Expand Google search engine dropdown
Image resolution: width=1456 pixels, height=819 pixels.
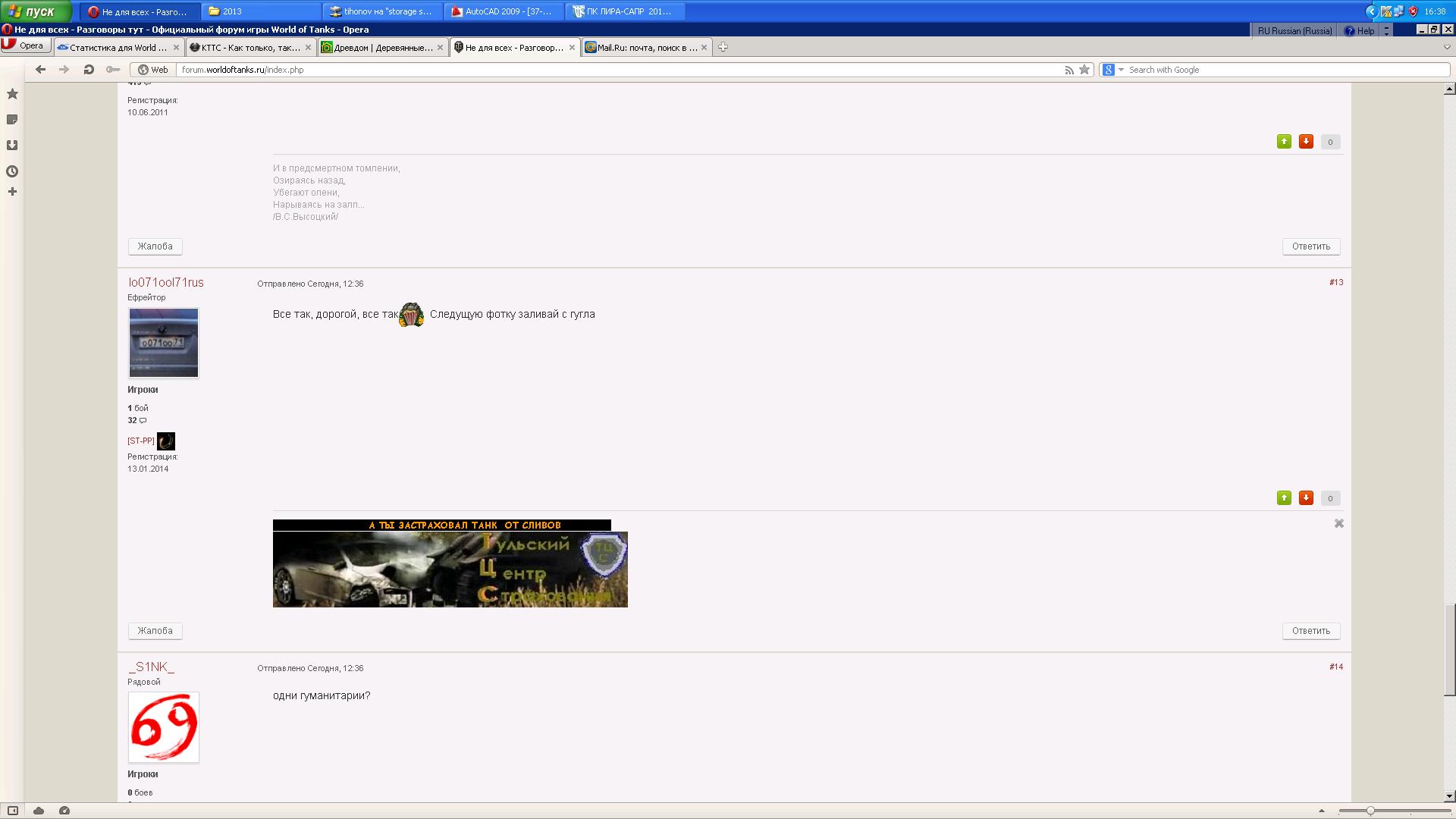tap(1121, 70)
